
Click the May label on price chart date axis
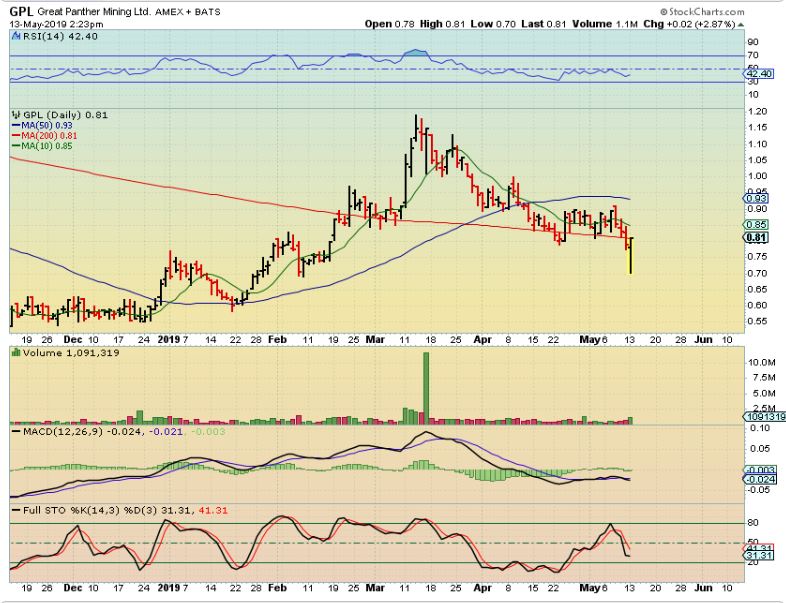(x=590, y=339)
